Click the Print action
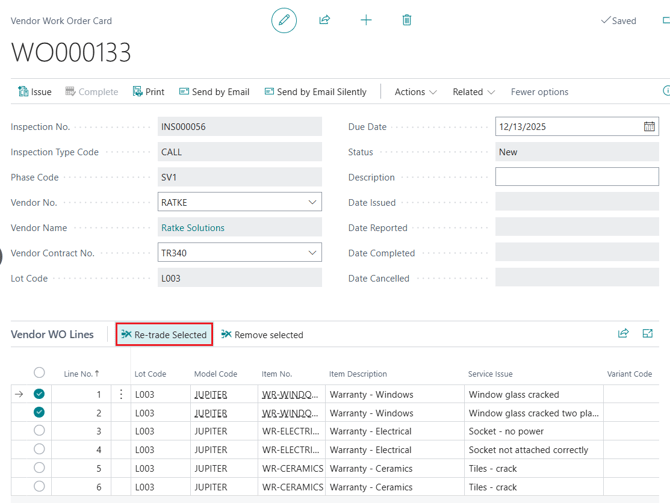The height and width of the screenshot is (503, 670). coord(148,91)
